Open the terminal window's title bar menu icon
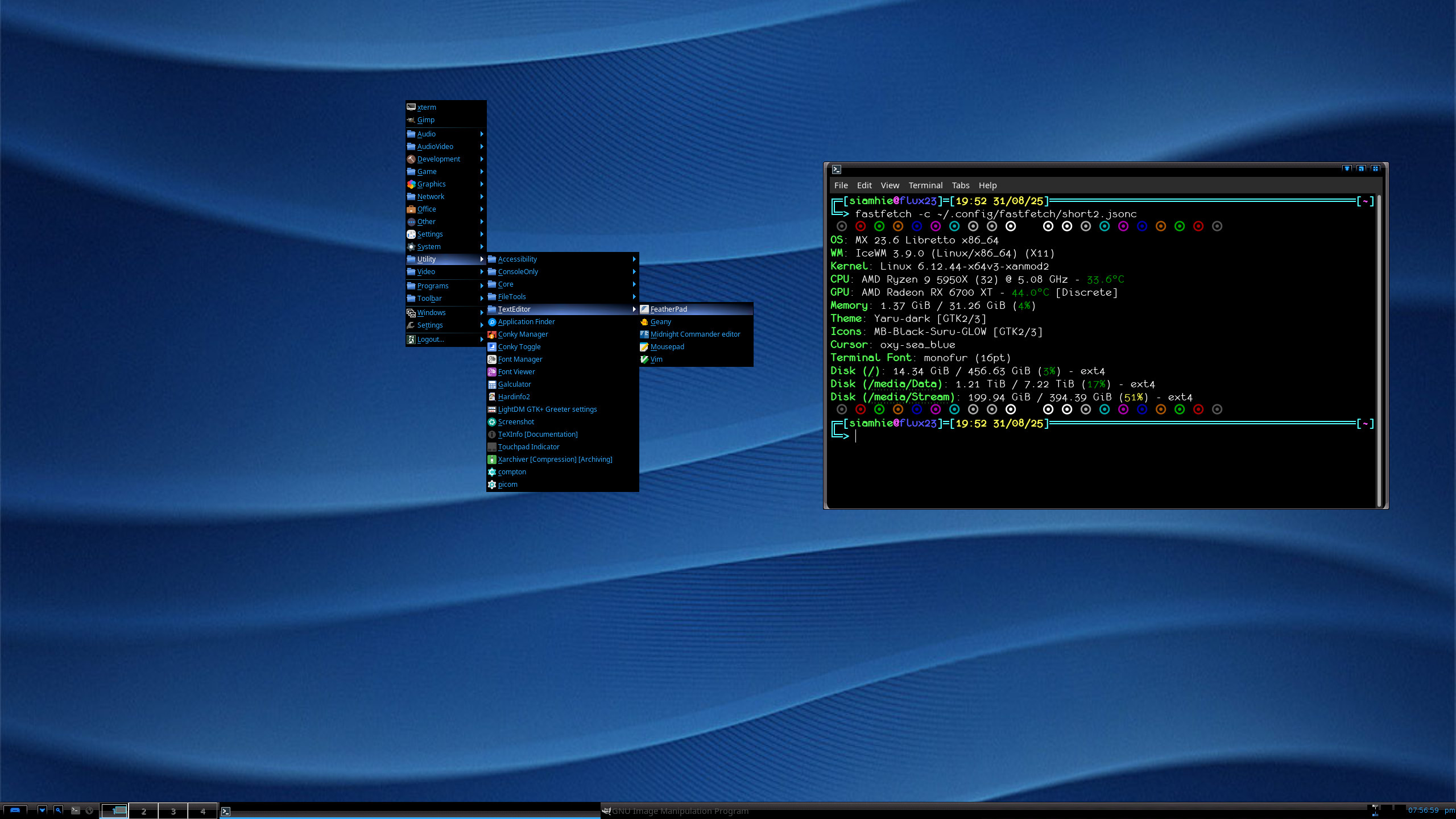1456x819 pixels. 837,169
